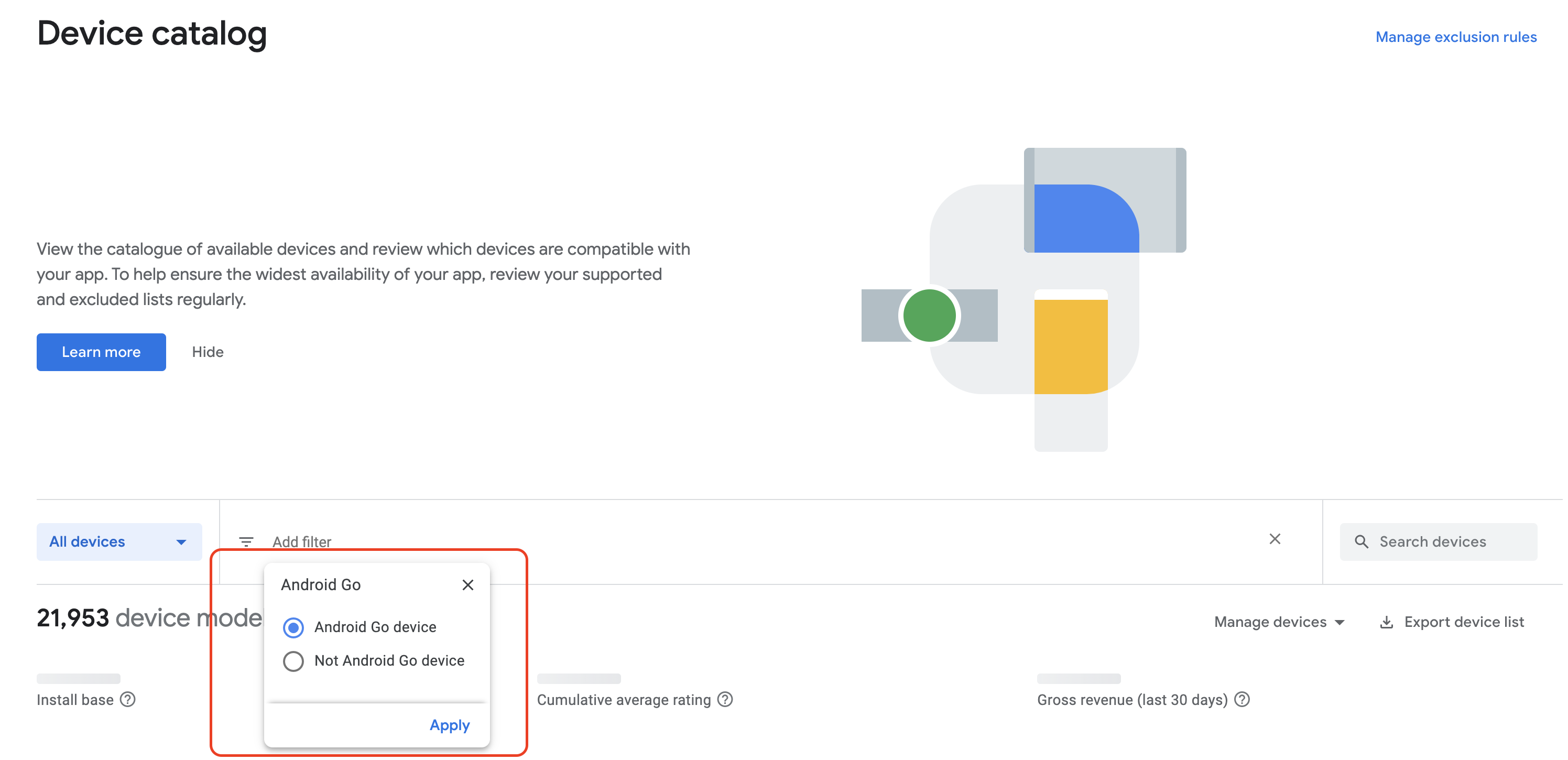Open Manage exclusion rules link

click(1455, 37)
